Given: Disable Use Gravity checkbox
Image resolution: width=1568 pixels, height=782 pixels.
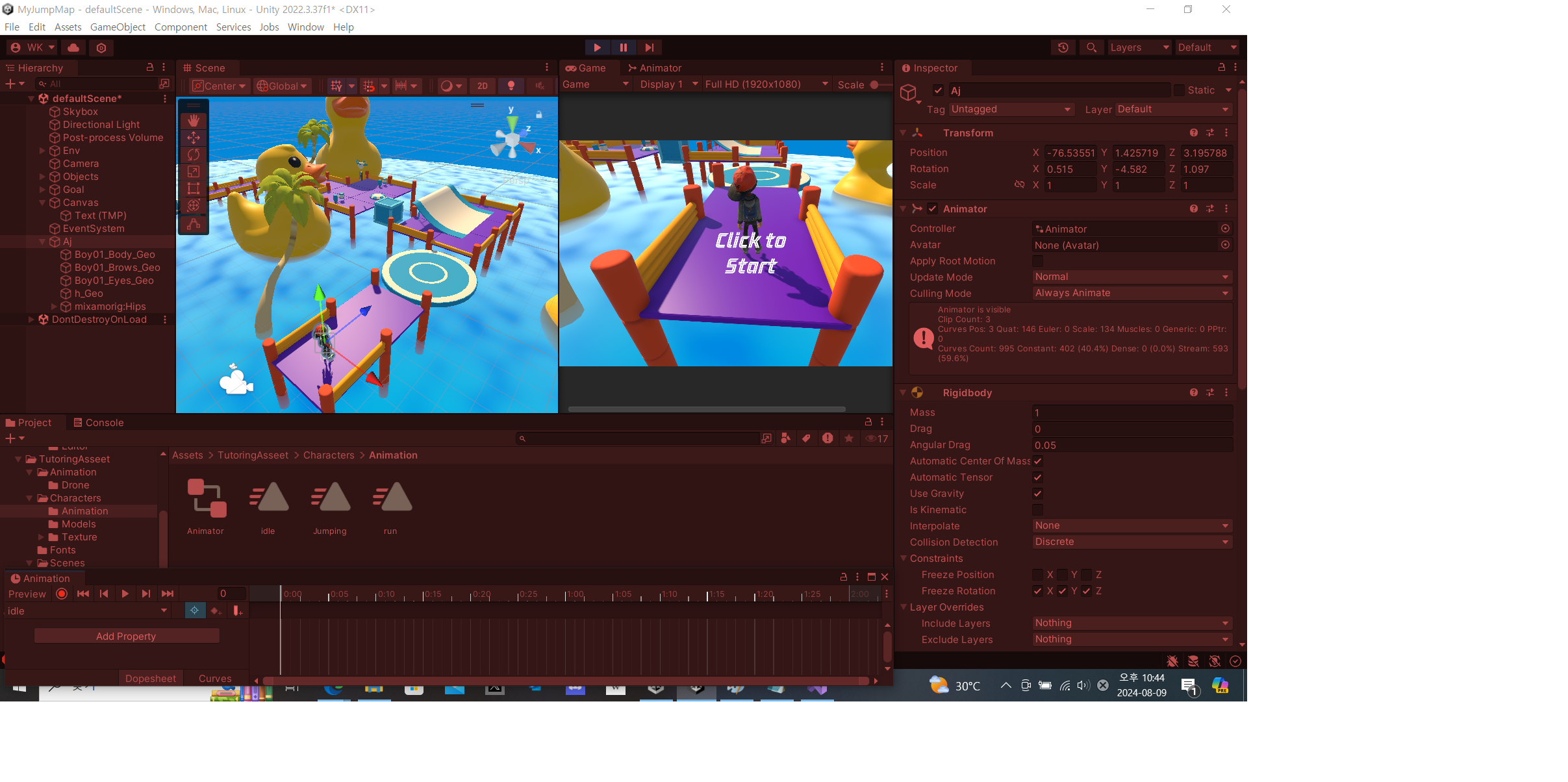Looking at the screenshot, I should click(1038, 494).
